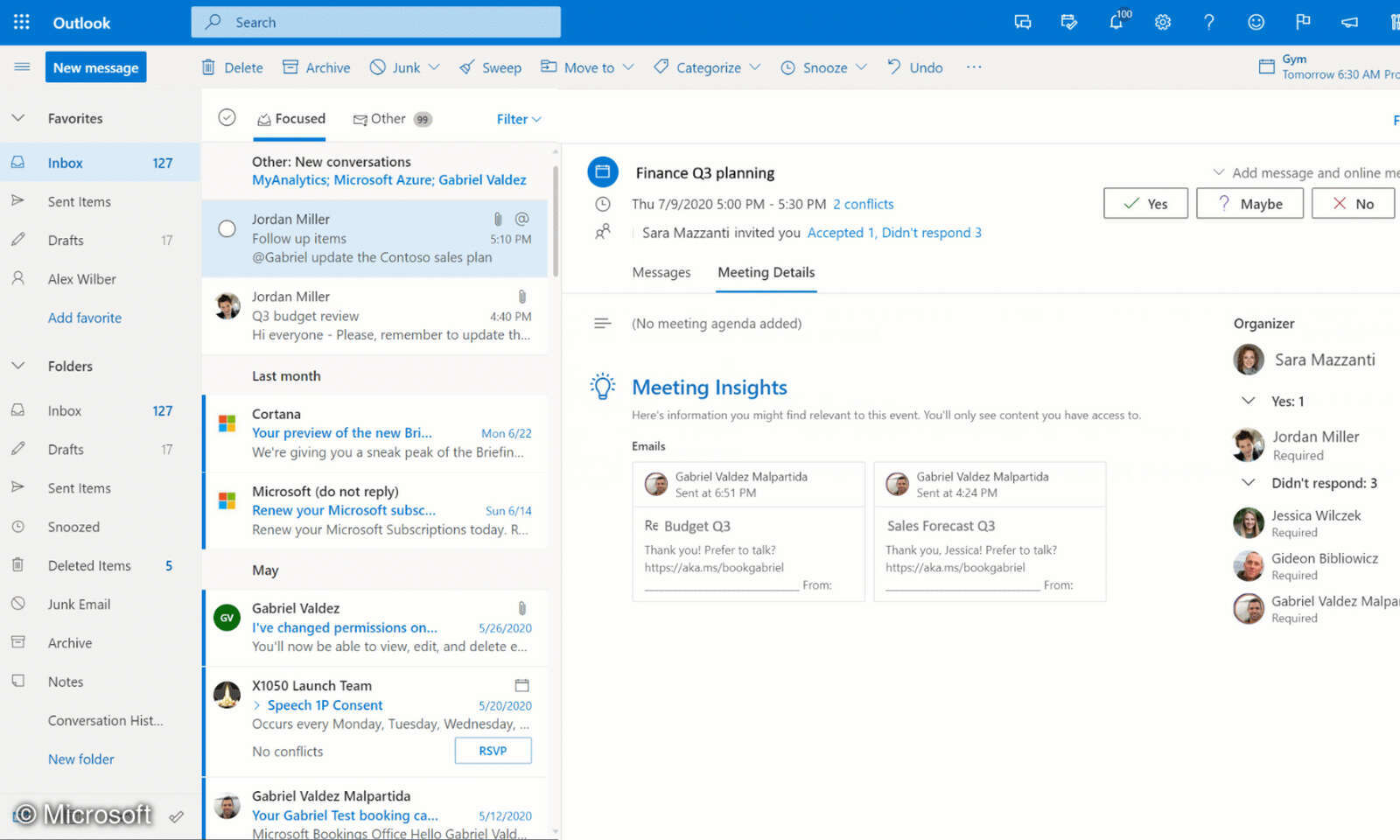This screenshot has height=840, width=1400.
Task: Toggle the select all messages circle
Action: pyautogui.click(x=227, y=116)
